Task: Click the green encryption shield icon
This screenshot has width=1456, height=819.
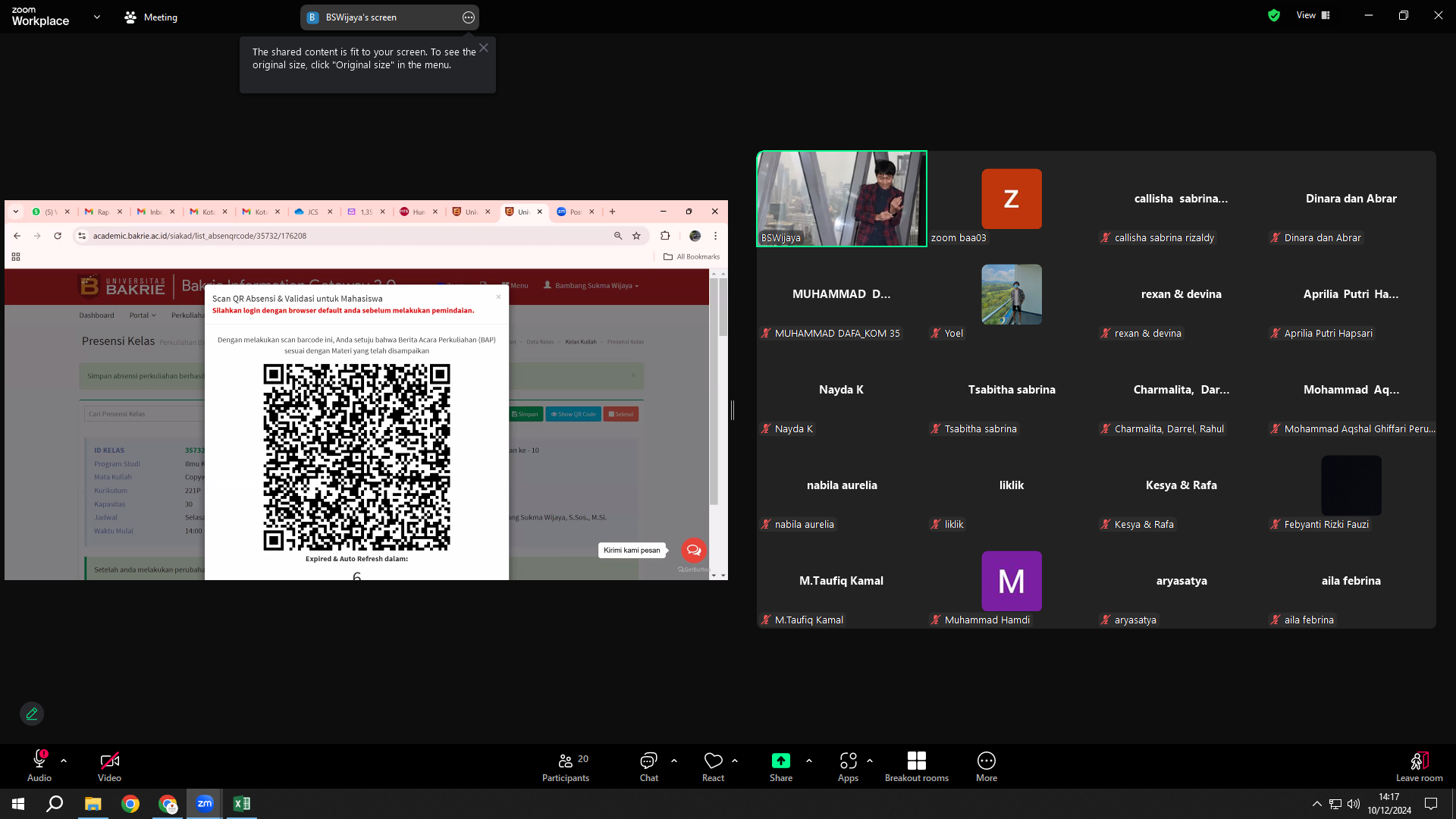Action: tap(1274, 15)
